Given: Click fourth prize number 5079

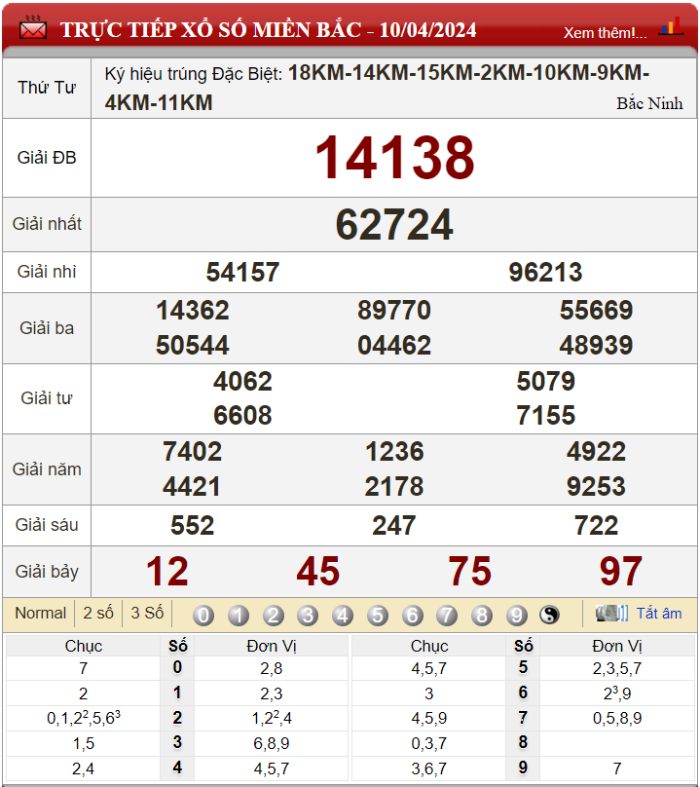Looking at the screenshot, I should pyautogui.click(x=545, y=381).
